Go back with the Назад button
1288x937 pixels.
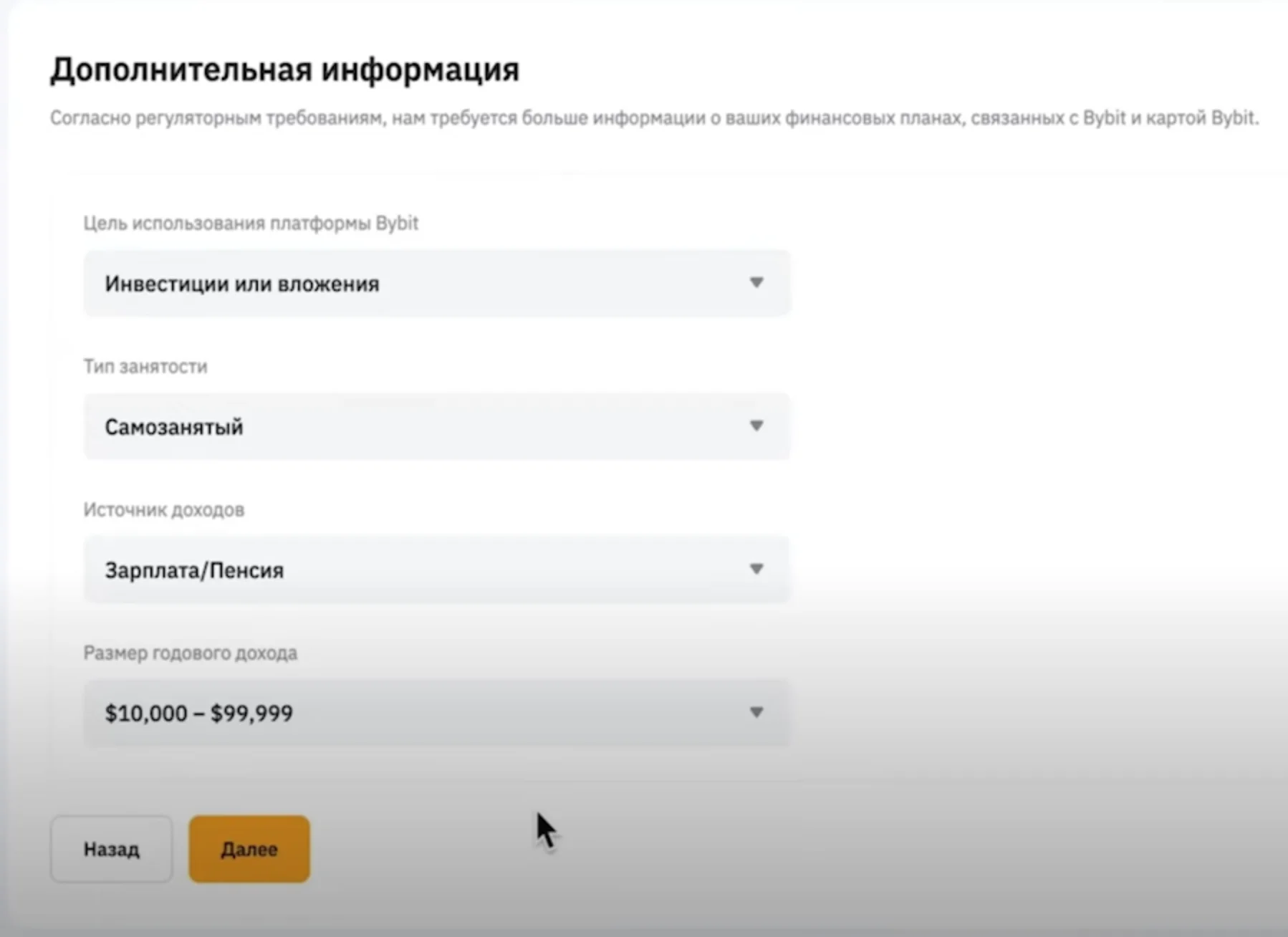coord(111,849)
